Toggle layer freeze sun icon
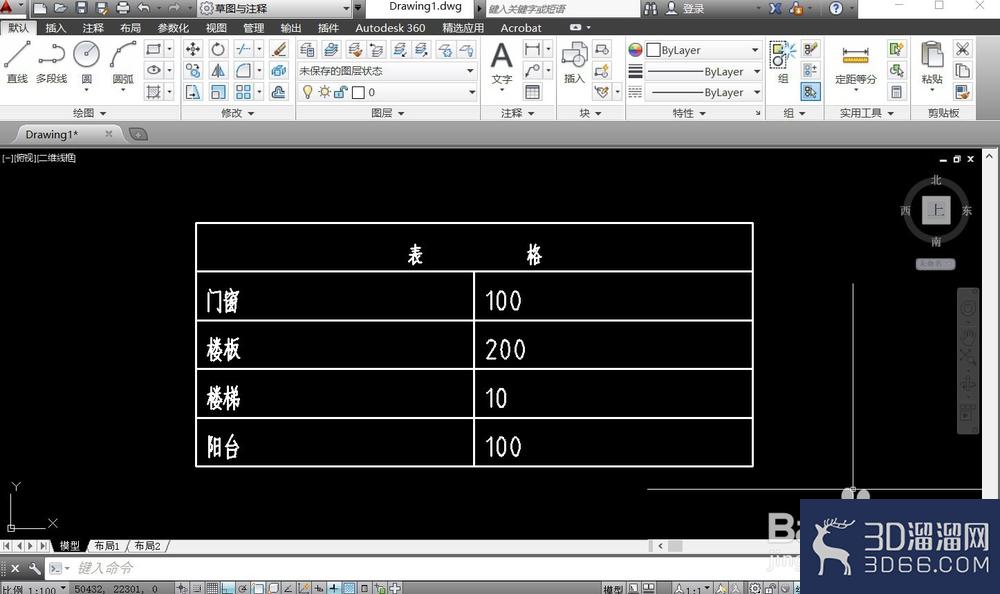Screen dimensions: 1000x594 point(325,92)
